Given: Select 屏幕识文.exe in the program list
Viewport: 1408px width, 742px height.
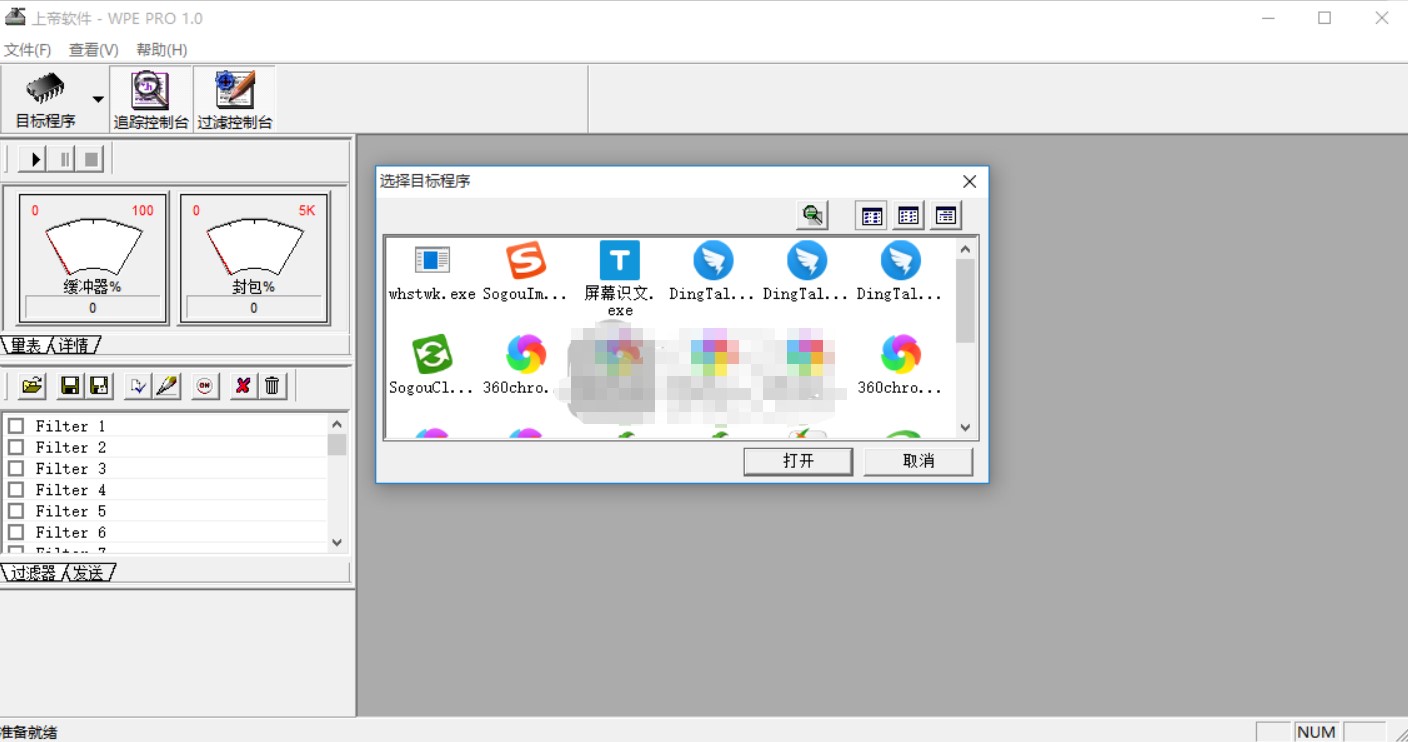Looking at the screenshot, I should pos(620,279).
